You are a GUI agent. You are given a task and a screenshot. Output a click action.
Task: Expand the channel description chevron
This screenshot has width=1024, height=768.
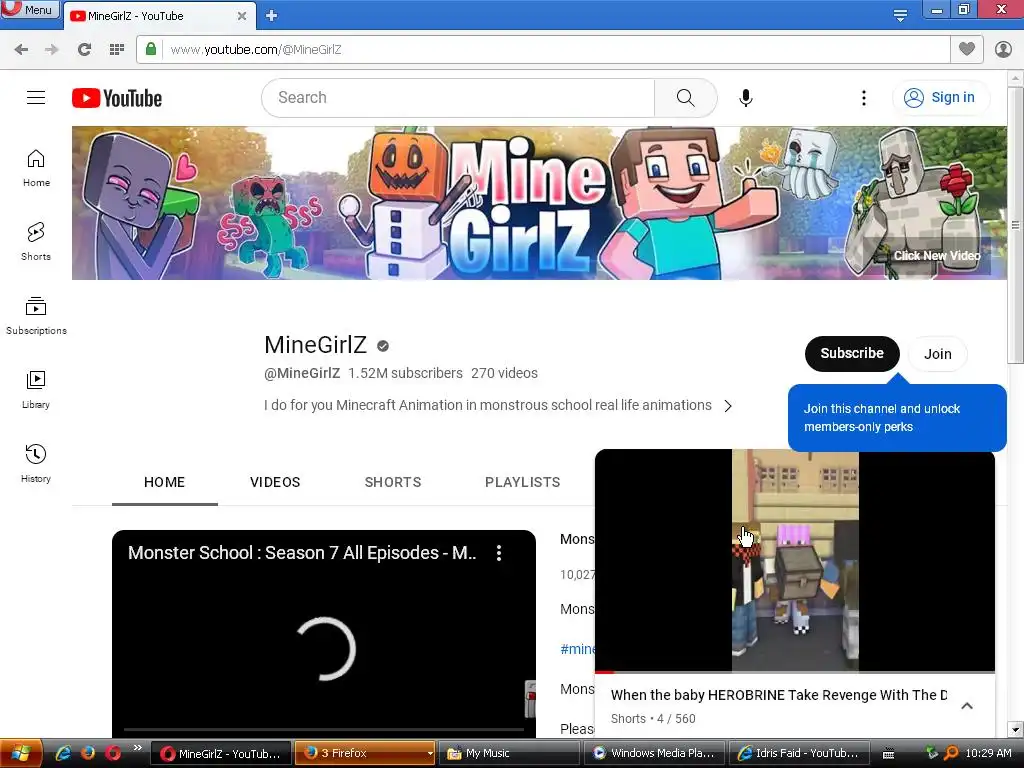(728, 406)
